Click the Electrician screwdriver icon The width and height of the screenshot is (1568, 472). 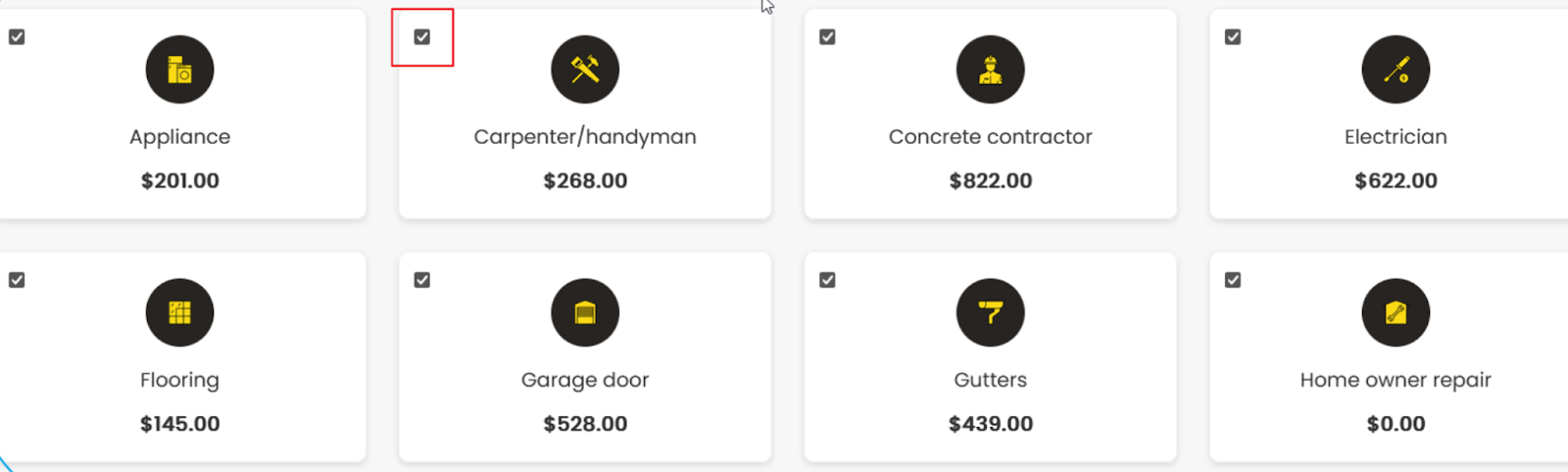(1396, 70)
